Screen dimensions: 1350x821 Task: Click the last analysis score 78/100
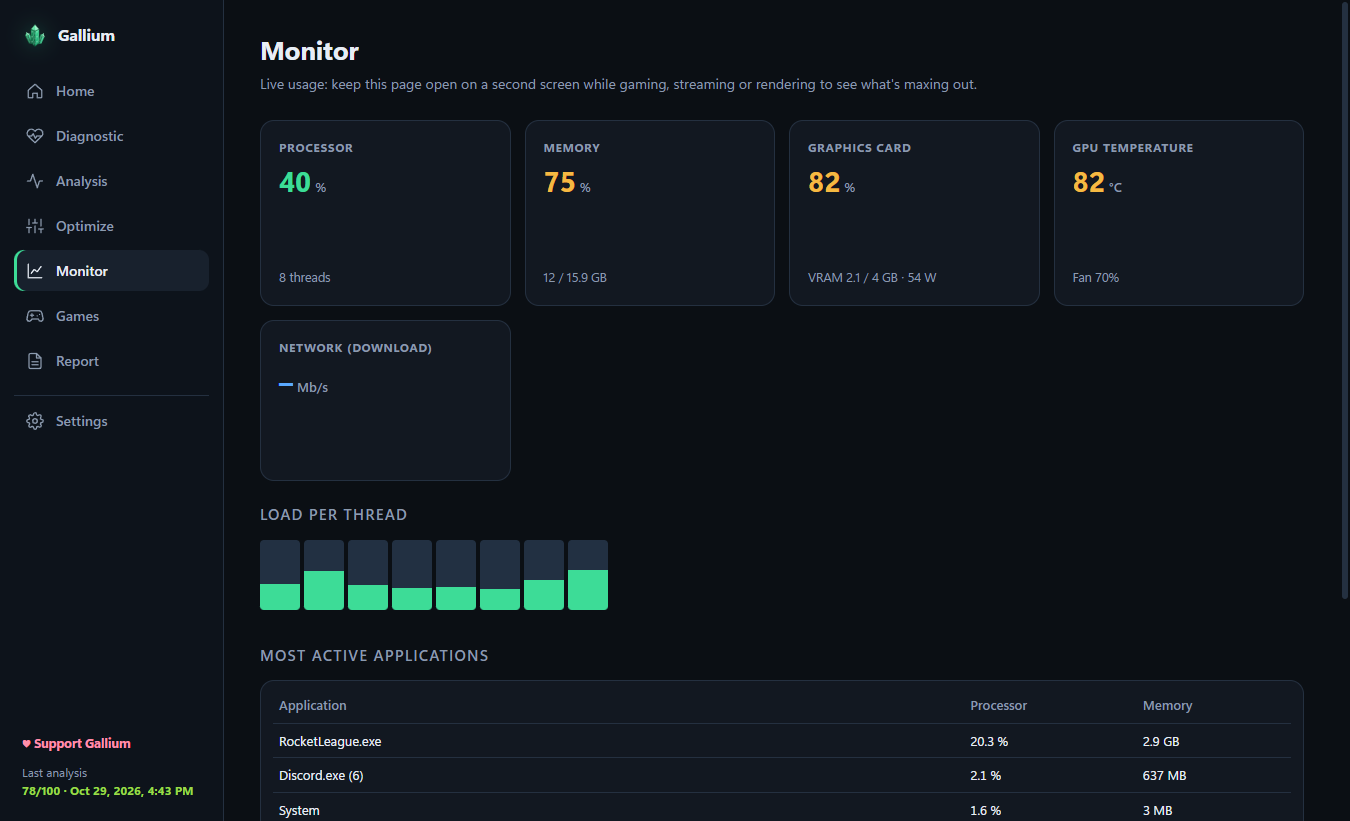coord(41,791)
